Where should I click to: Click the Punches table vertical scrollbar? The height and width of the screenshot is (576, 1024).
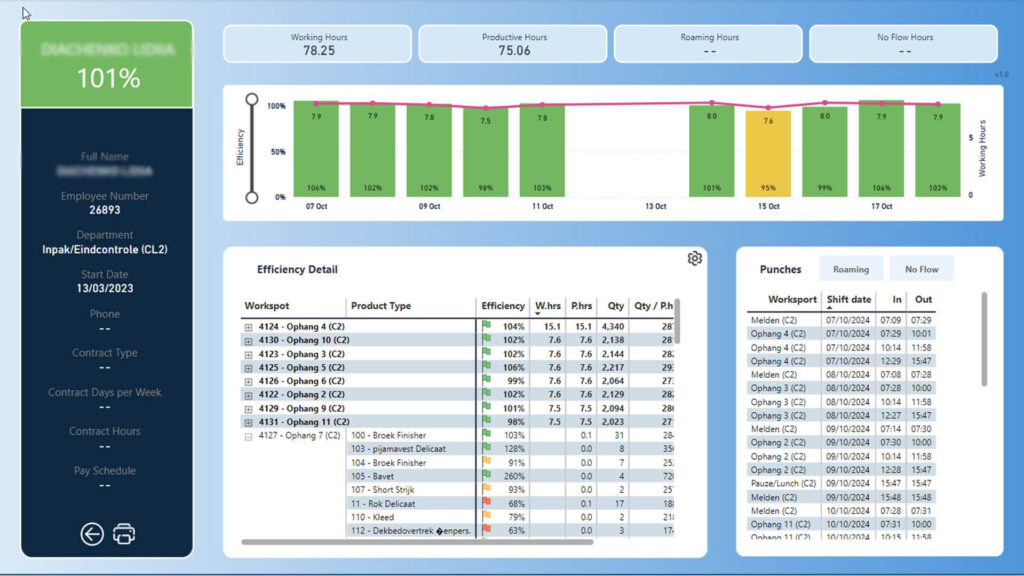(984, 340)
